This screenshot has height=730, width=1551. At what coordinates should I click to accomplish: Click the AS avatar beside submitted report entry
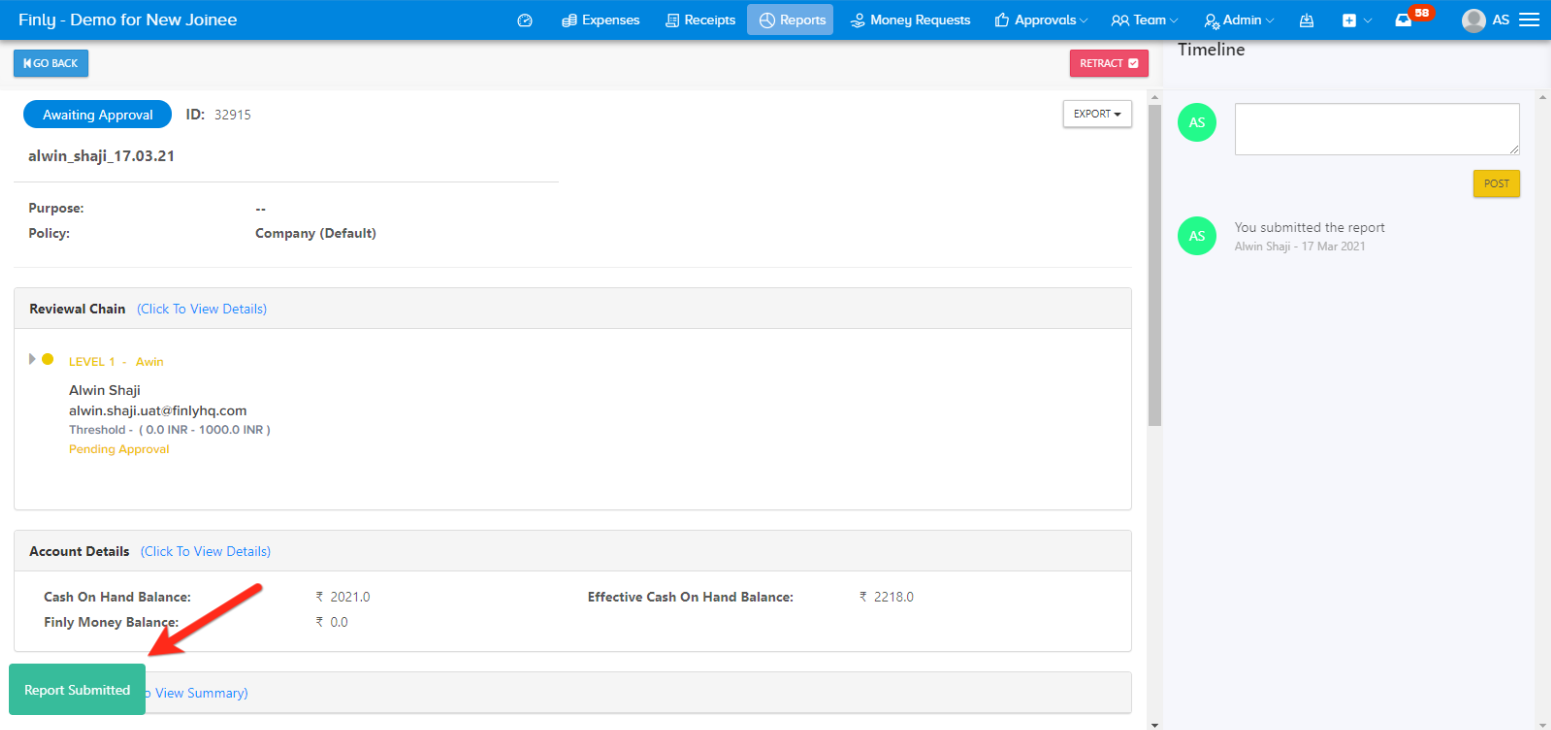[1197, 236]
